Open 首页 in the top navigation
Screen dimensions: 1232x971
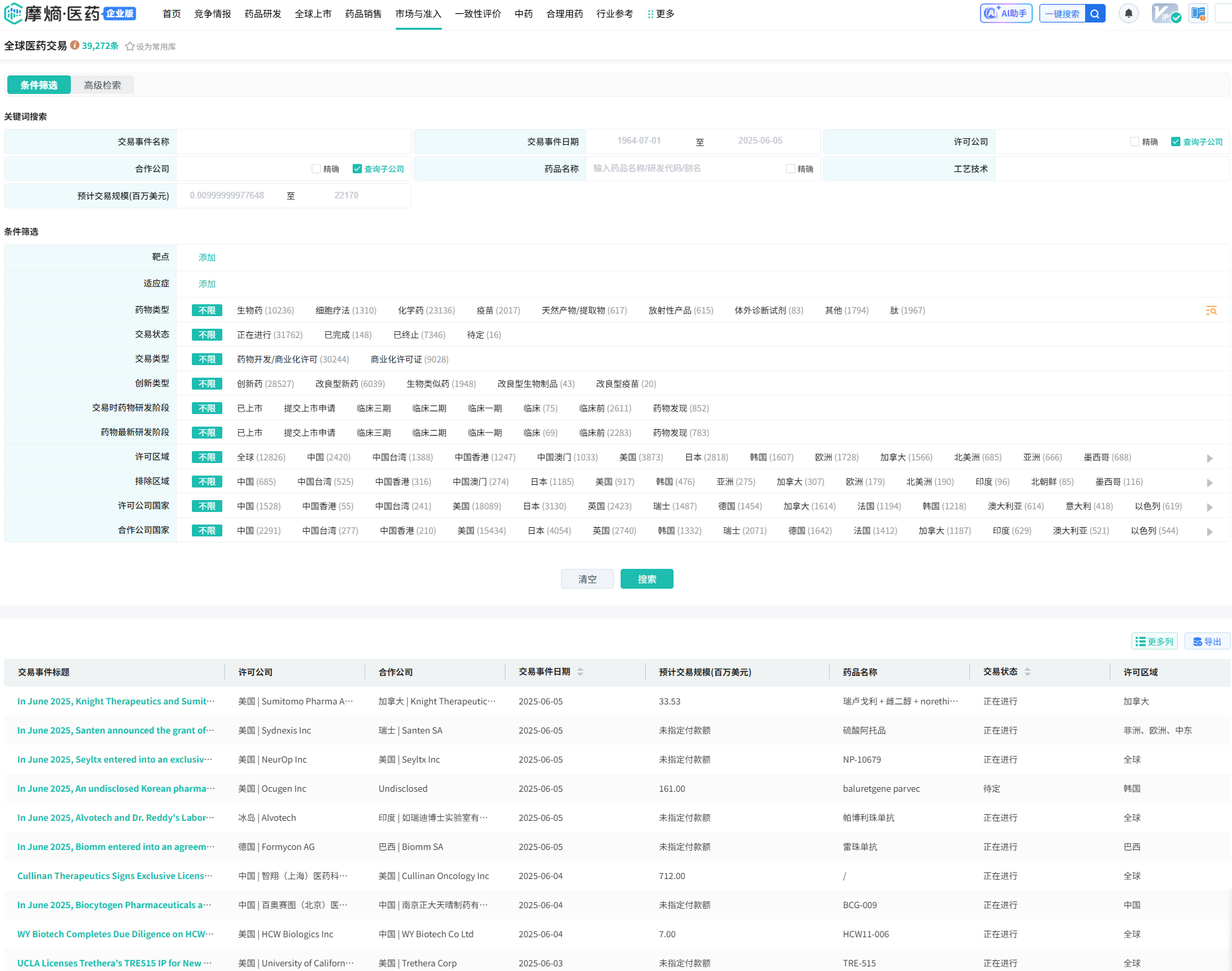pyautogui.click(x=171, y=14)
